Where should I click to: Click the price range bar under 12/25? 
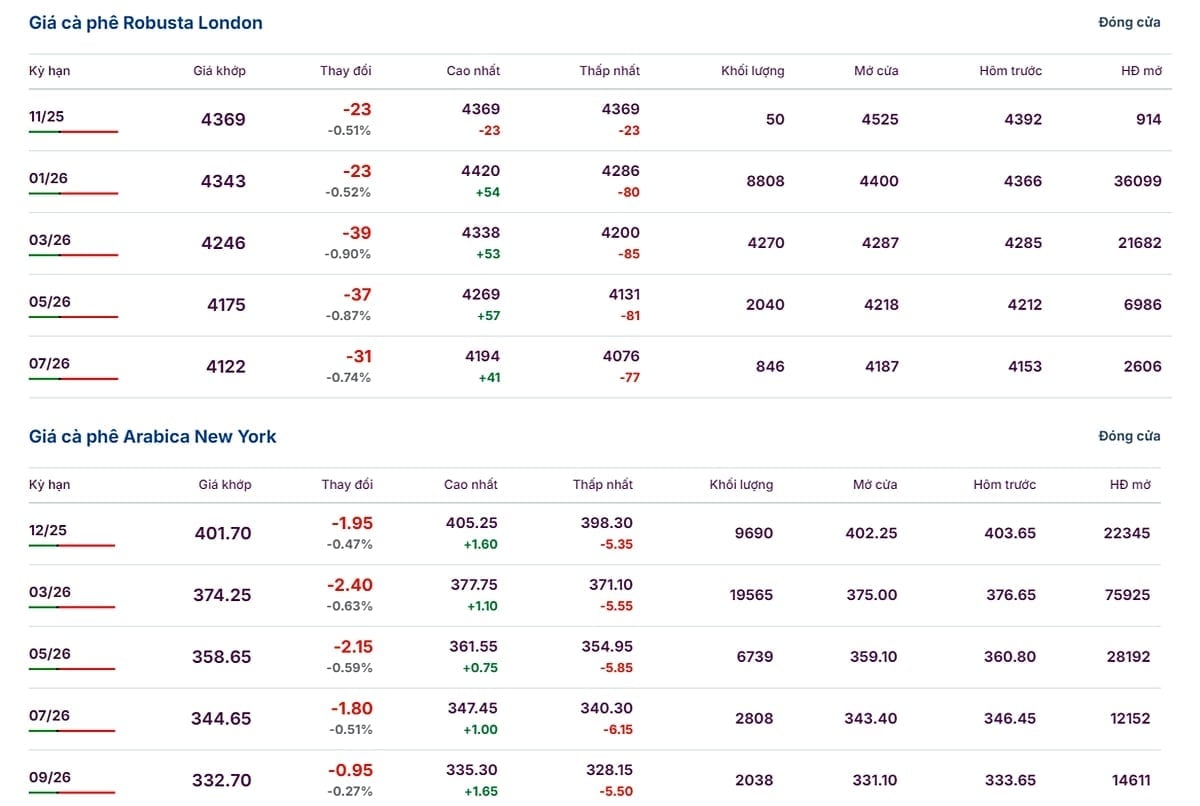[x=72, y=546]
